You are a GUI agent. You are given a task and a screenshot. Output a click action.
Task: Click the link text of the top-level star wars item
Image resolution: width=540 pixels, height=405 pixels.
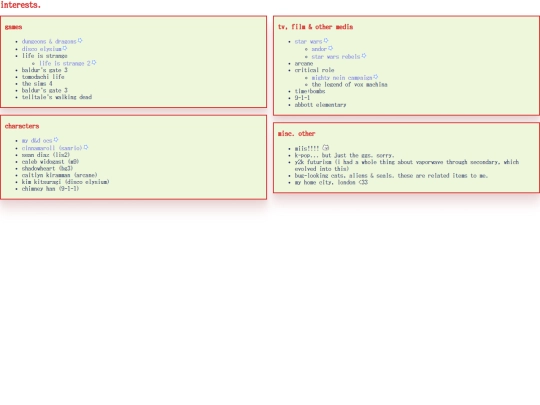(x=309, y=41)
